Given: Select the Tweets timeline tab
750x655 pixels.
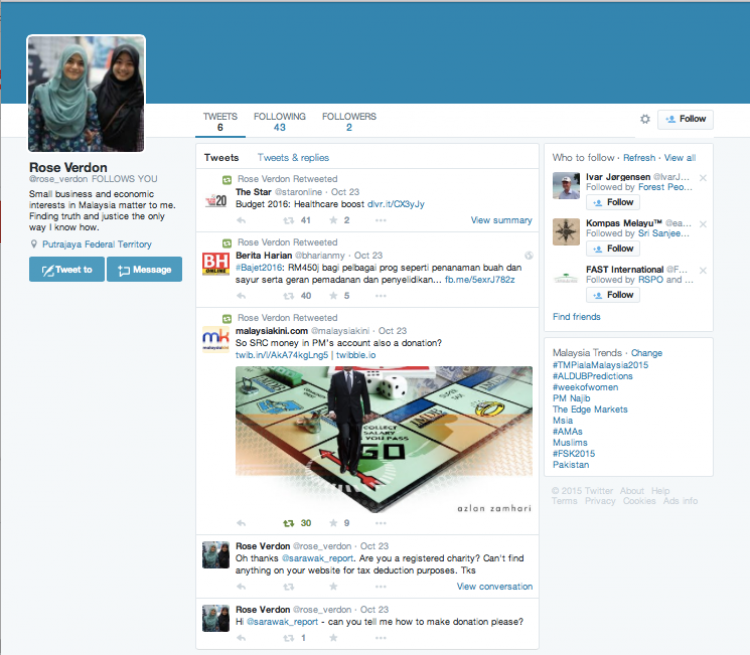Looking at the screenshot, I should pos(221,157).
